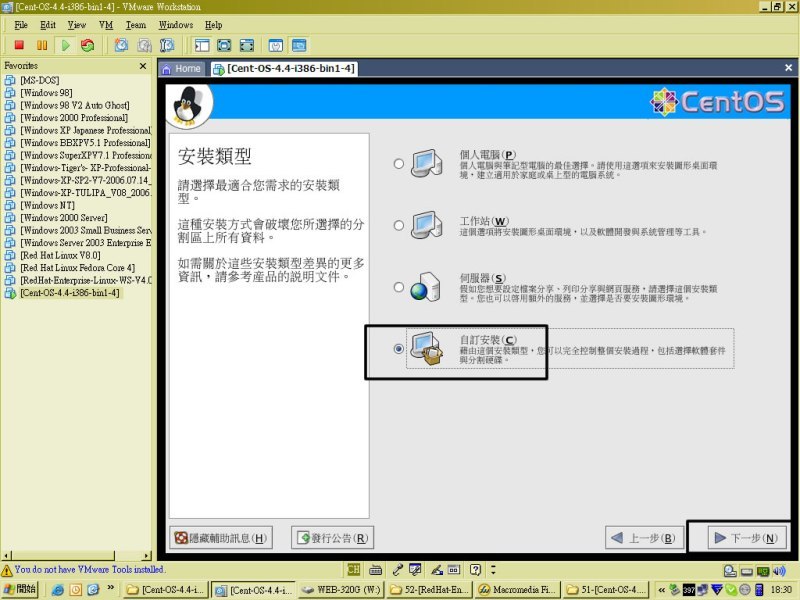This screenshot has width=800, height=600.
Task: Show hidden tray icons with chevron
Action: point(661,590)
